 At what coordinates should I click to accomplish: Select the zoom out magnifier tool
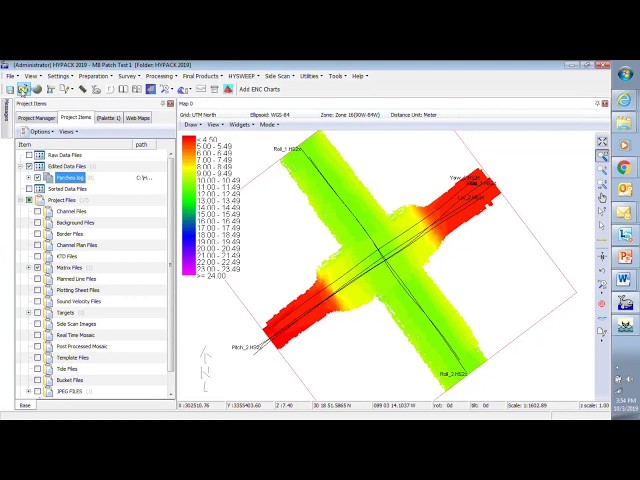(x=602, y=184)
